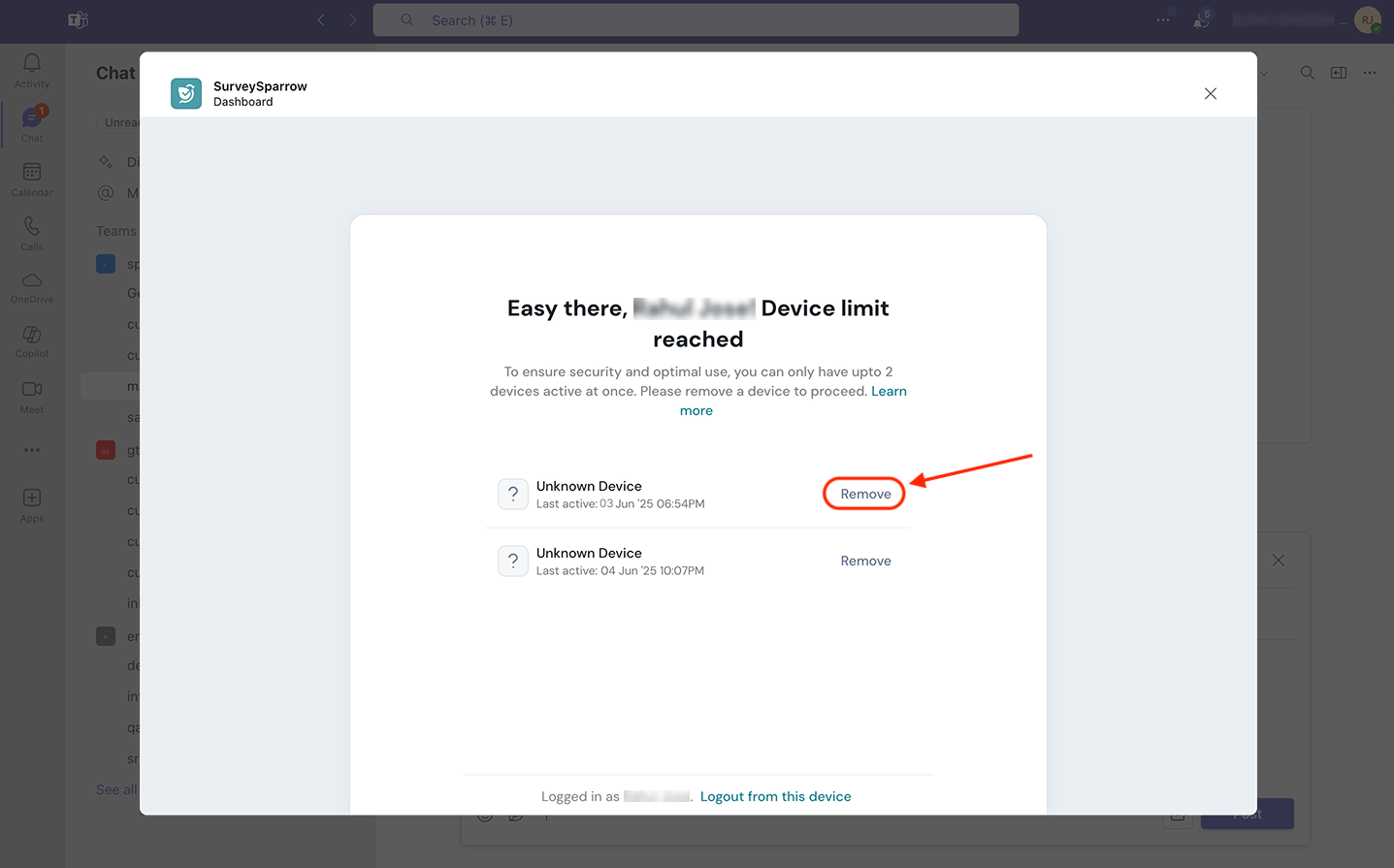Viewport: 1394px width, 868px height.
Task: Click the Teams search field
Action: tap(696, 20)
